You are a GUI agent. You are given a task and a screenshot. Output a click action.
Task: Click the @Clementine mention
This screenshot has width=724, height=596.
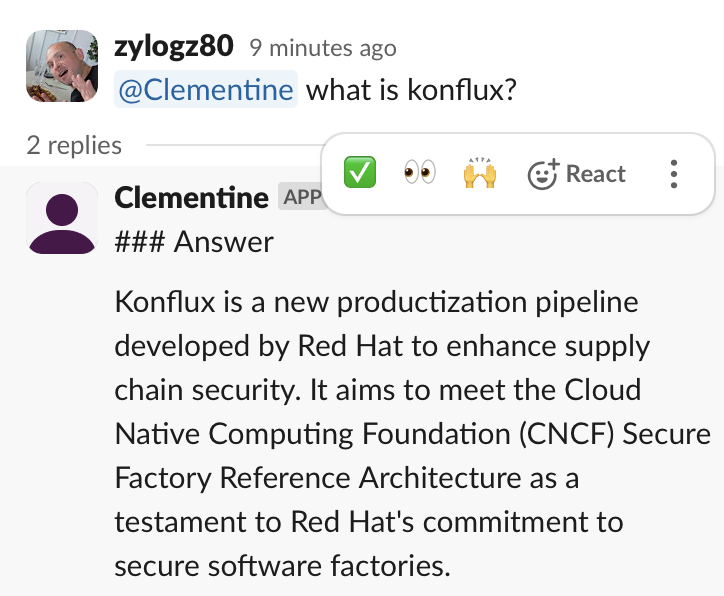coord(206,90)
